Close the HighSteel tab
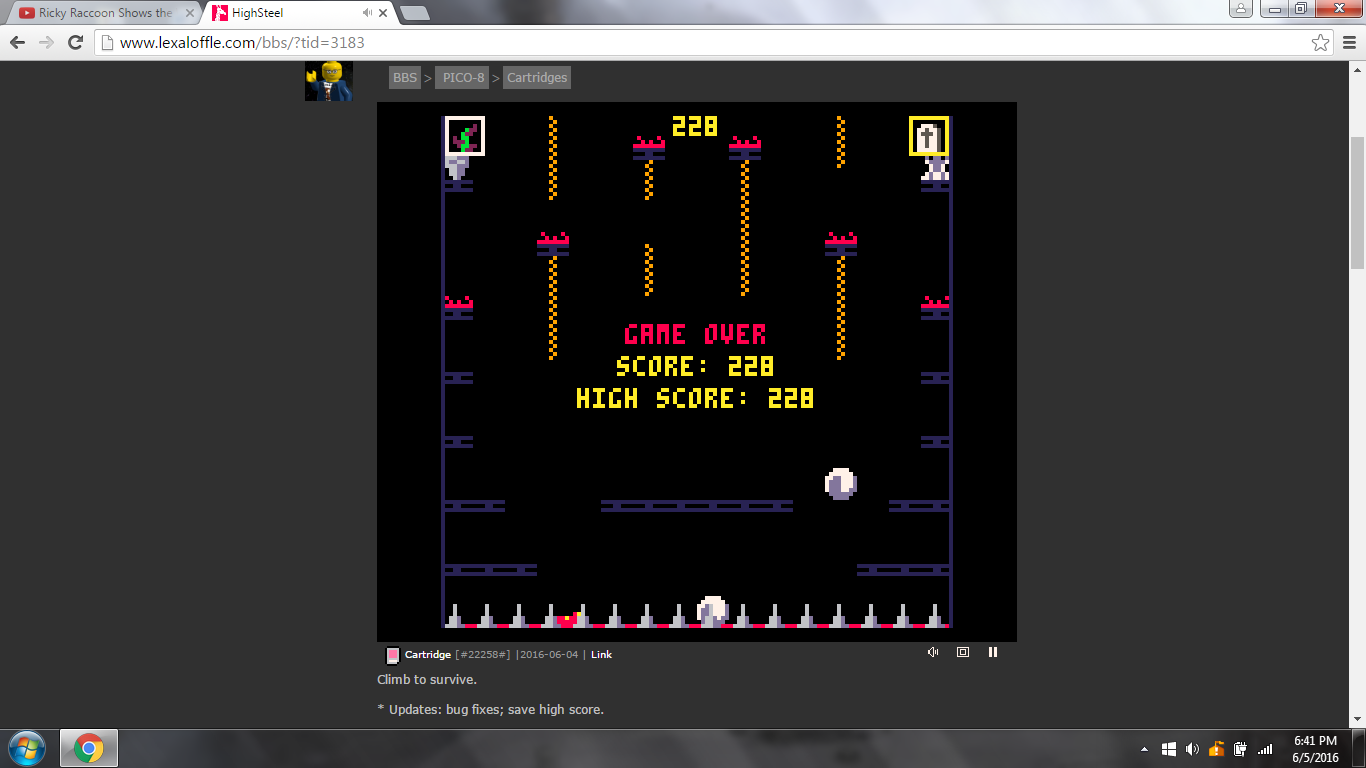This screenshot has width=1366, height=768. (385, 13)
